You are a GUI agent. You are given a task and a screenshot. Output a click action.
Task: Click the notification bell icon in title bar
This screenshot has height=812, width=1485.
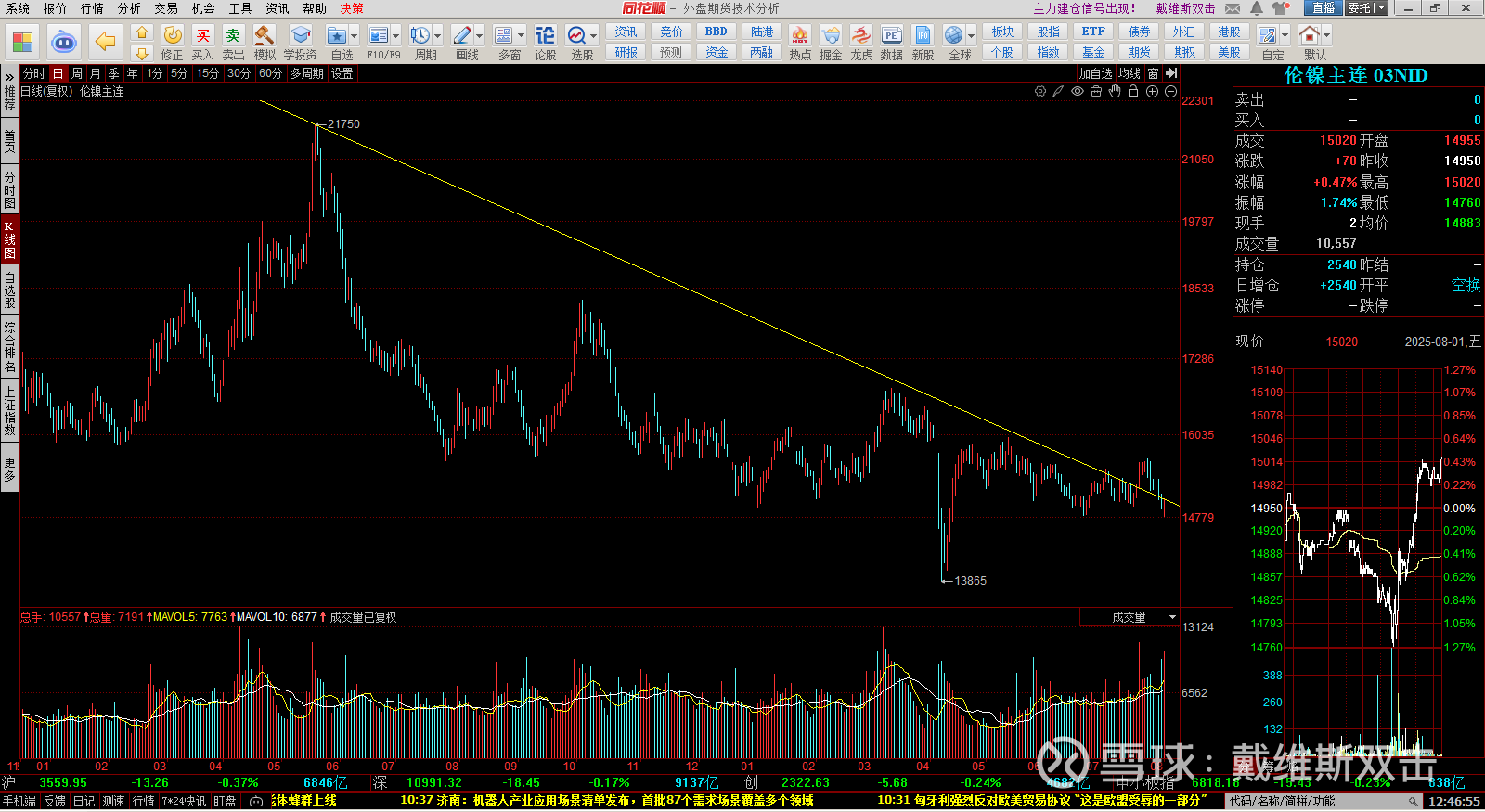(x=1257, y=8)
